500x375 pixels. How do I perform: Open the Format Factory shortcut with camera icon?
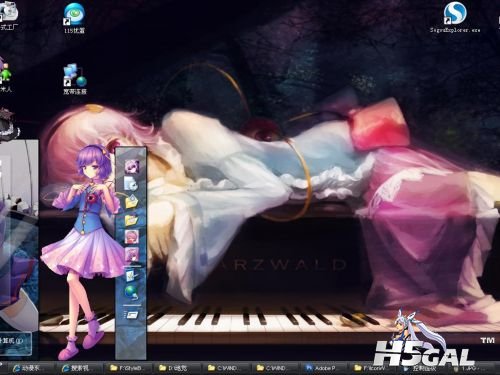point(8,15)
